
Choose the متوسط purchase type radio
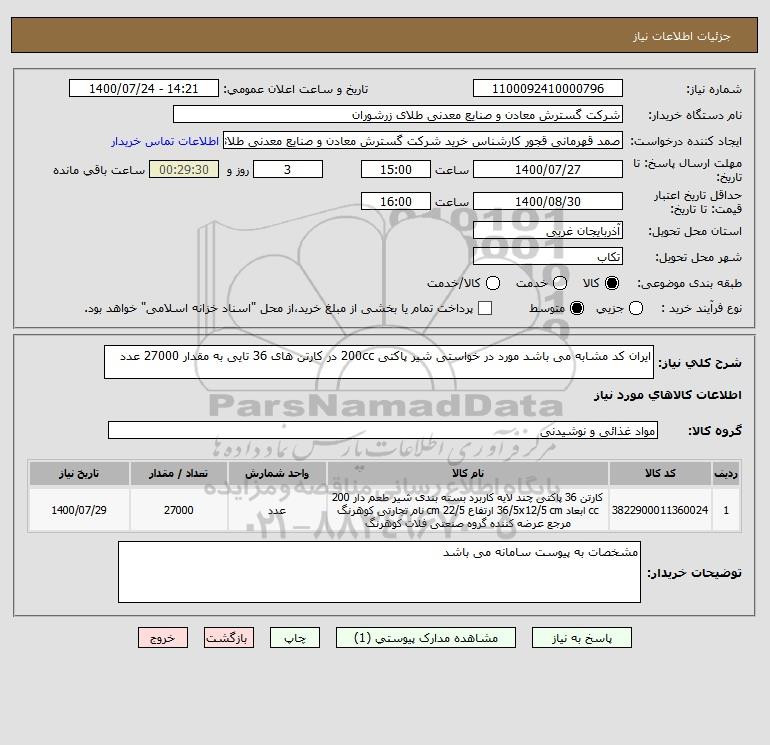[x=577, y=308]
